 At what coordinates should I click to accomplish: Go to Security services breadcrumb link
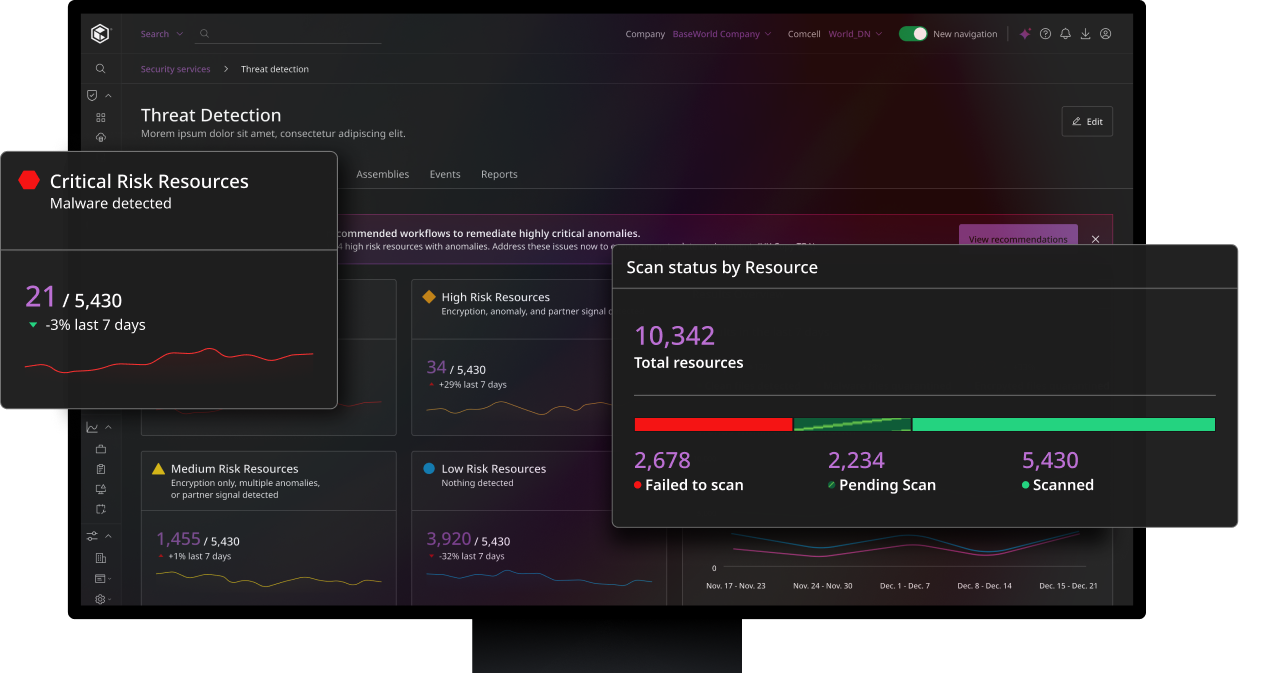pos(175,69)
